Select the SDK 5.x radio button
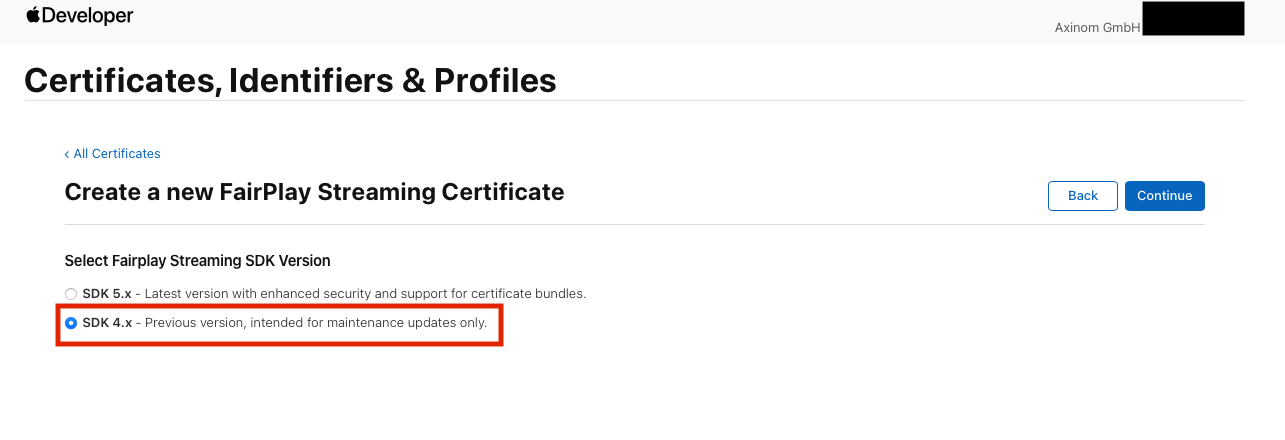Screen dimensions: 1285x440 71,294
